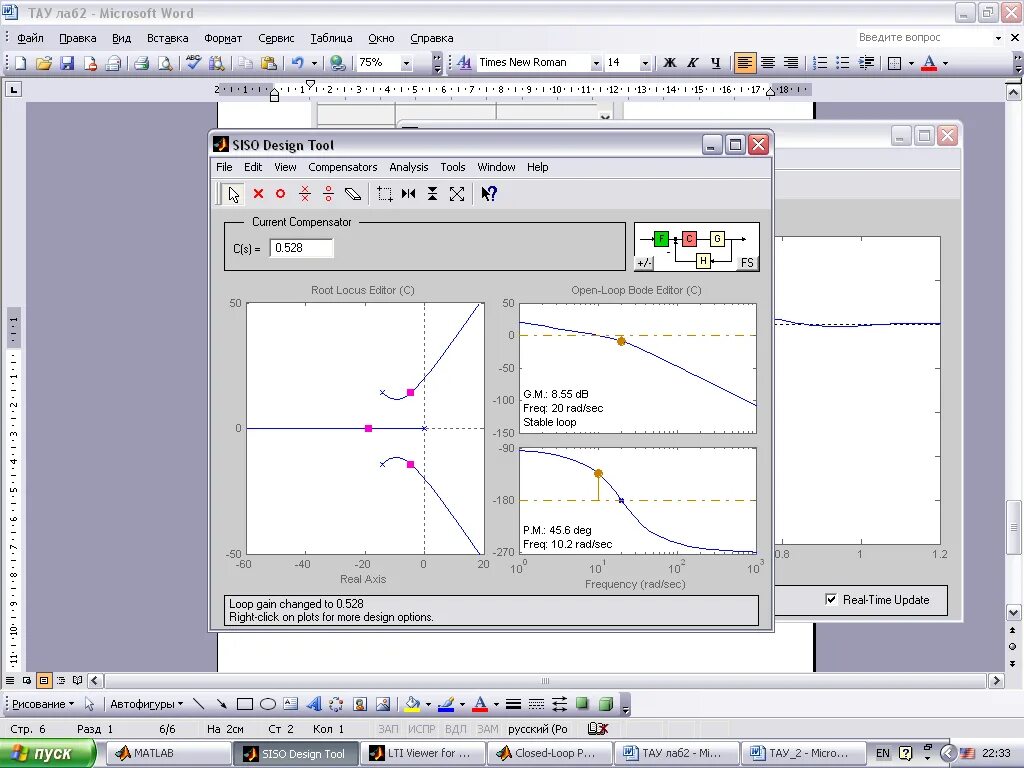1024x768 pixels.
Task: Pick the add complex zero tool
Action: pyautogui.click(x=328, y=194)
